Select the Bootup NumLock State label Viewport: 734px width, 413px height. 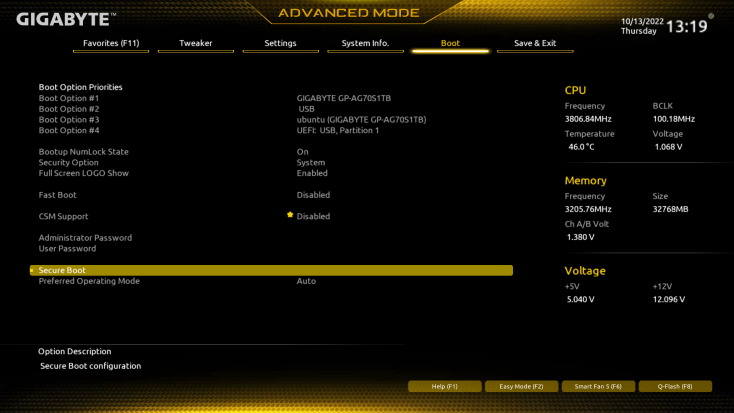[83, 152]
